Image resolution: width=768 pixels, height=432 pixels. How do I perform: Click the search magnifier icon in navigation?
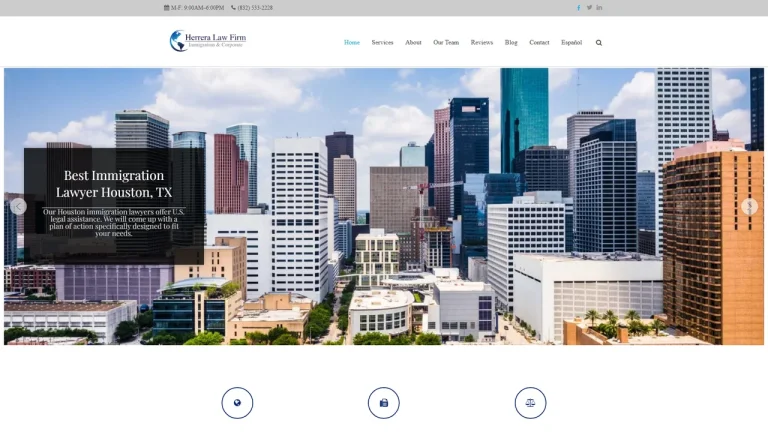(x=599, y=43)
